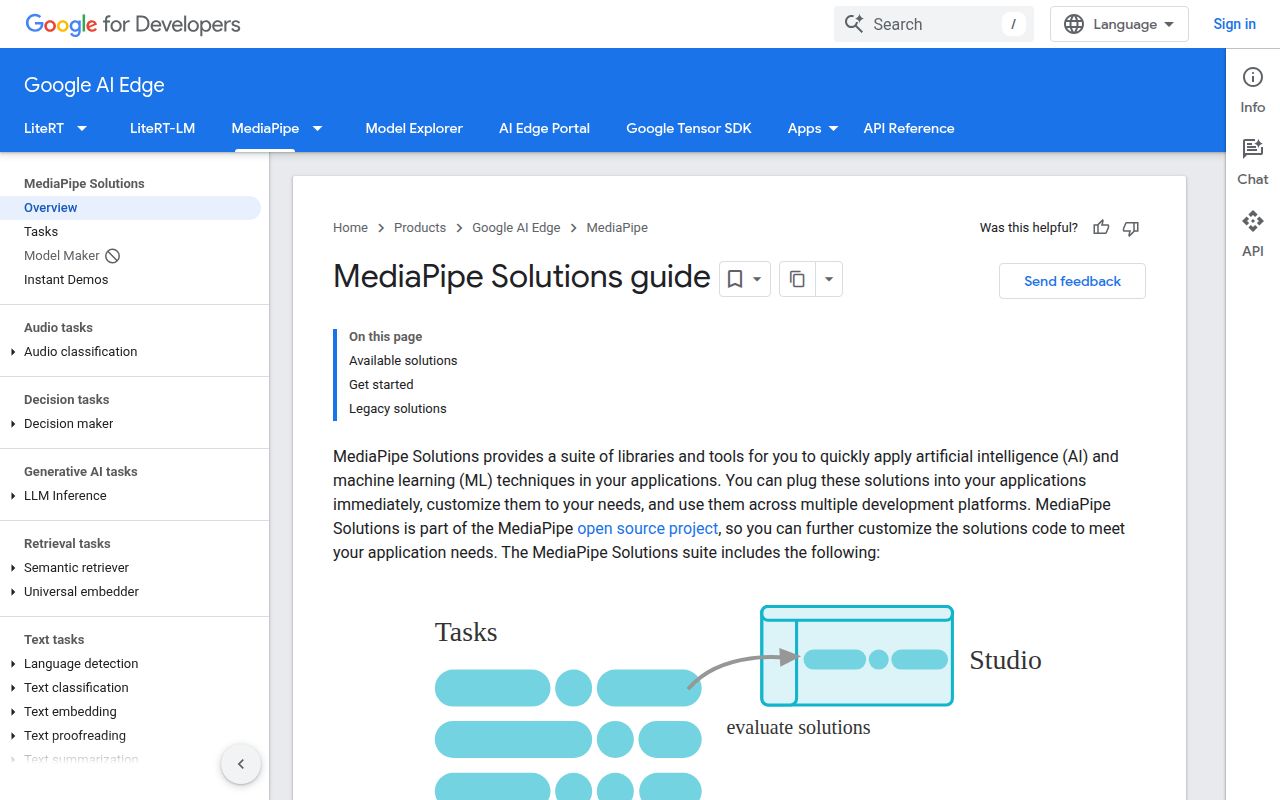The width and height of the screenshot is (1280, 800).
Task: Click the deprecated icon next to Model Maker
Action: click(113, 256)
